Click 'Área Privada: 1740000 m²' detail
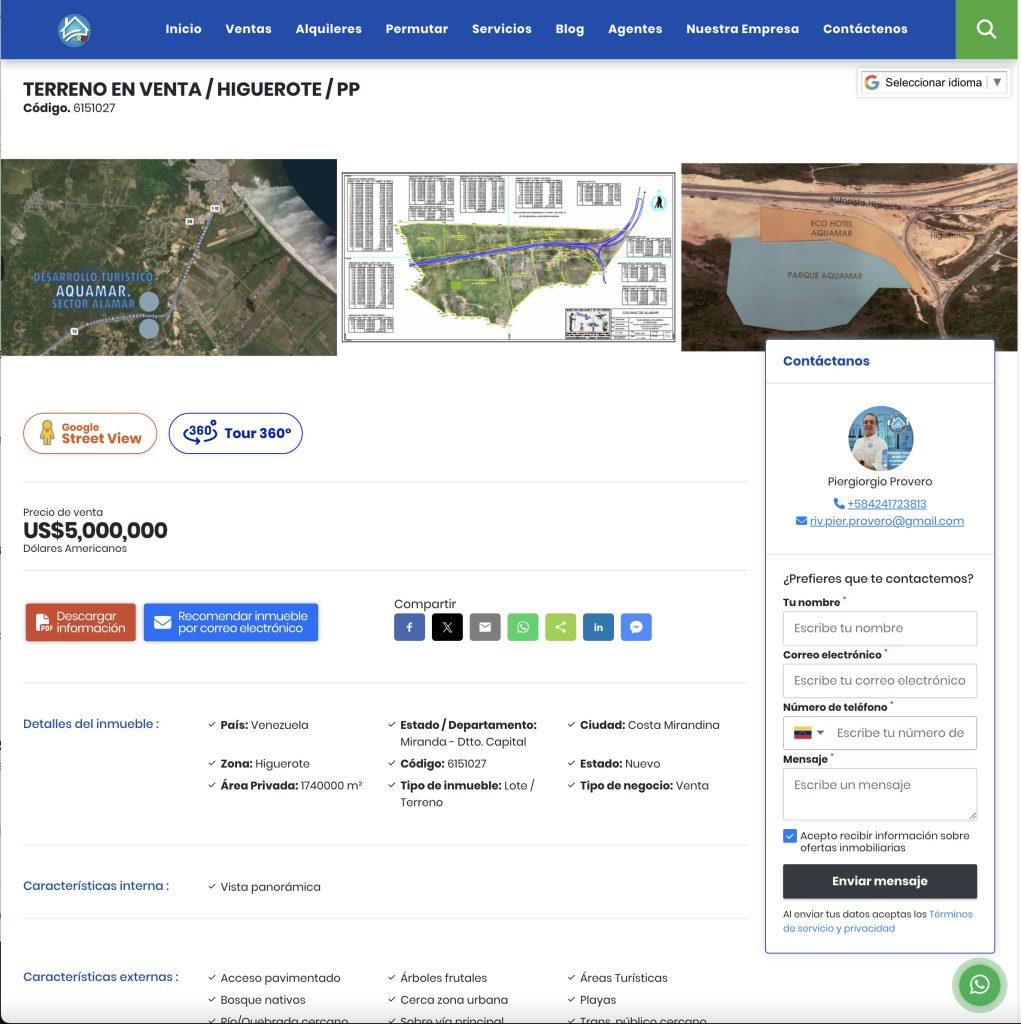Viewport: 1021px width, 1024px height. [291, 786]
